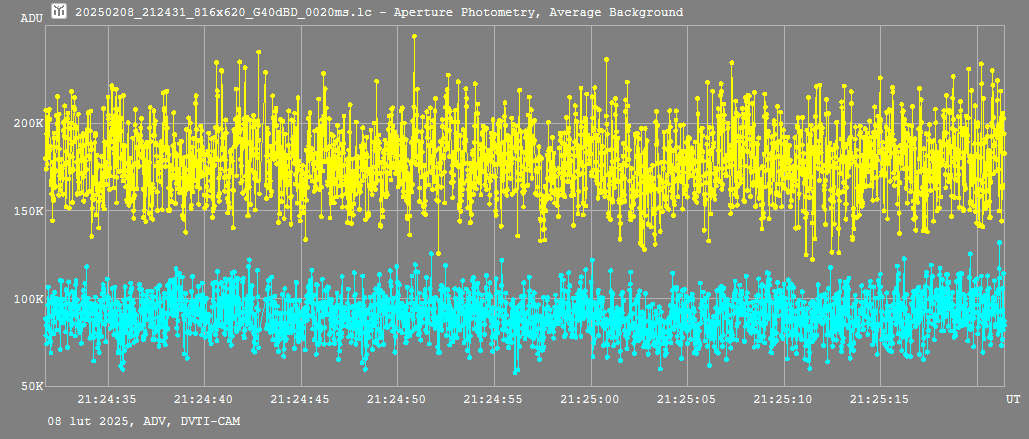
Task: Click the 21:24:45 time axis label
Action: [x=301, y=399]
